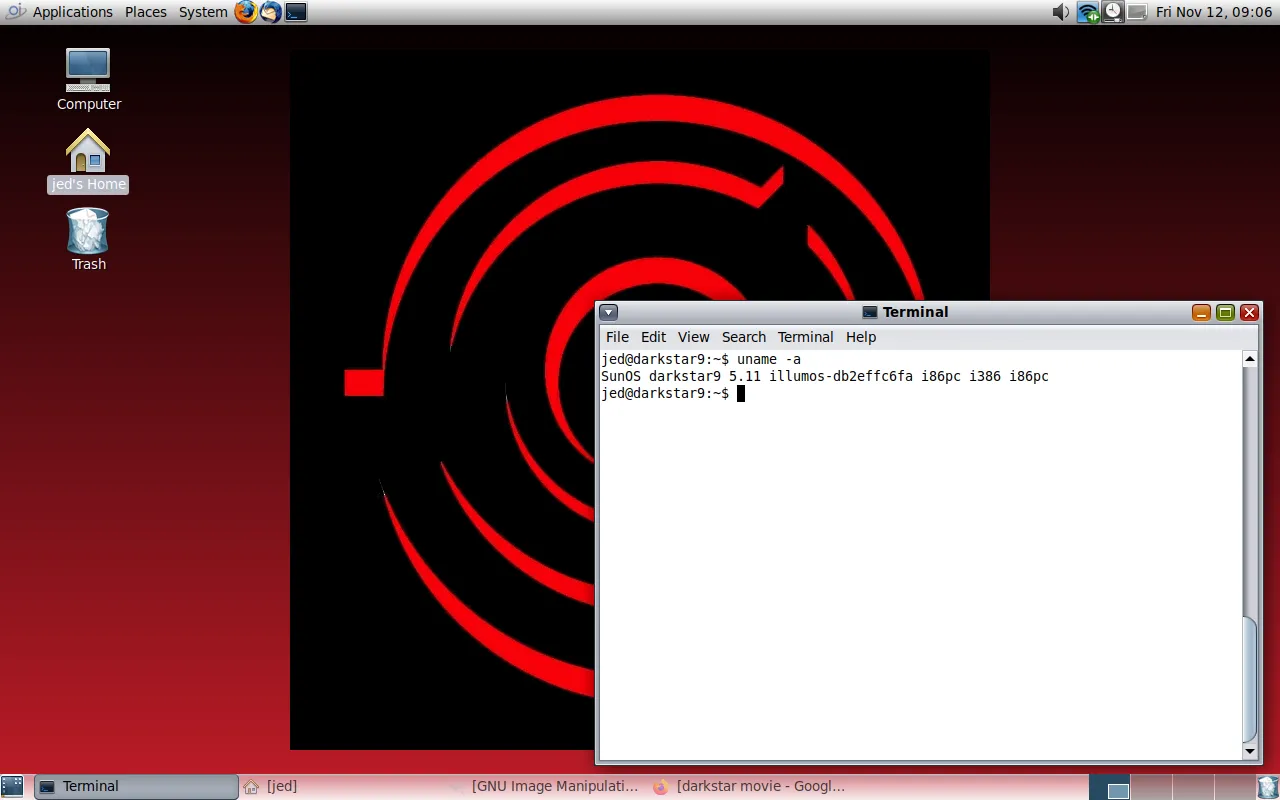Minimize the Terminal window
Screen dimensions: 1280x800
[1201, 313]
